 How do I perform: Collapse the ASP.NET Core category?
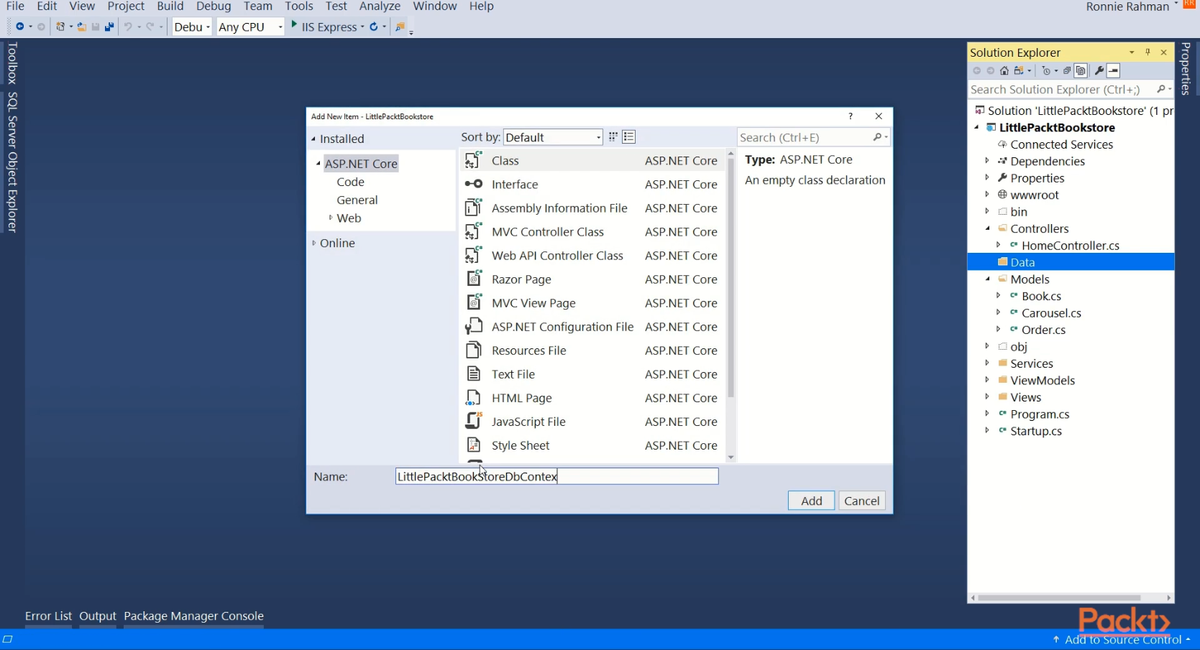pos(318,163)
